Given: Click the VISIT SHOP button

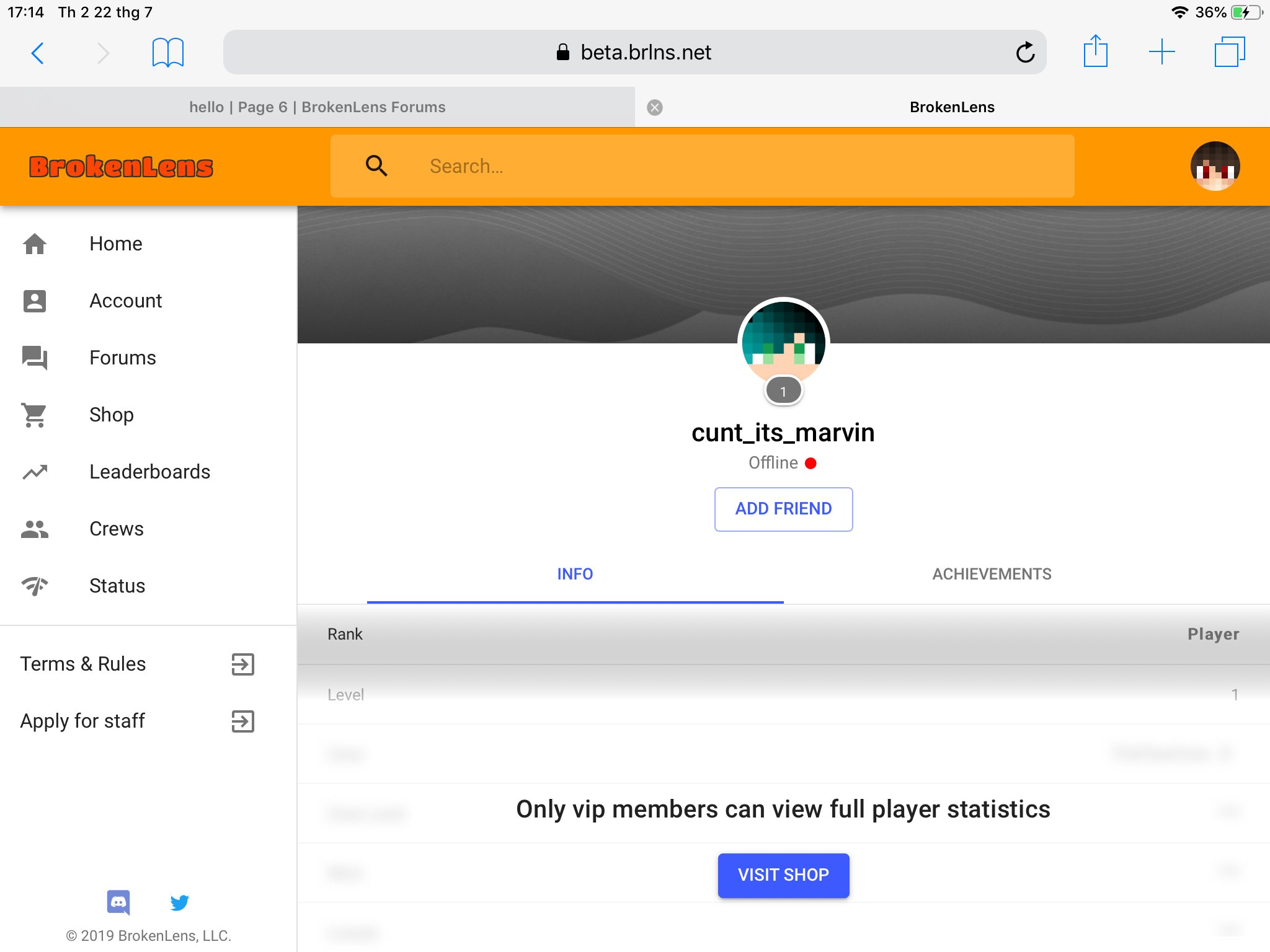Looking at the screenshot, I should click(x=784, y=875).
